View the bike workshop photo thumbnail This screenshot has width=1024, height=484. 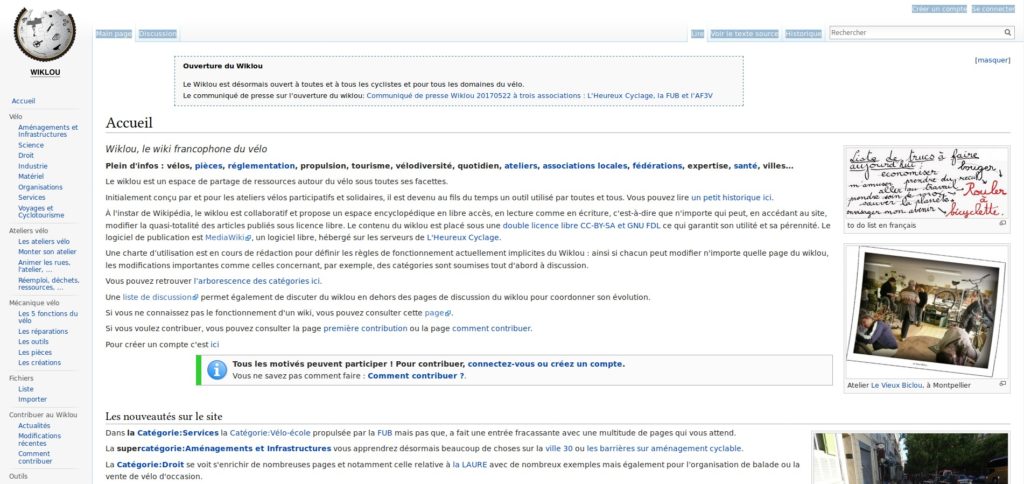click(927, 312)
